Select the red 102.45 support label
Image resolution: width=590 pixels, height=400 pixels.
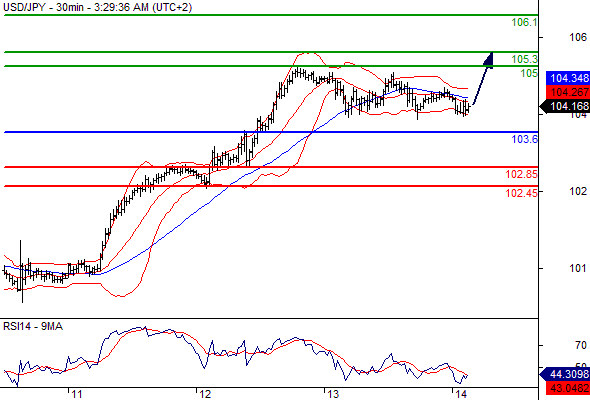522,193
